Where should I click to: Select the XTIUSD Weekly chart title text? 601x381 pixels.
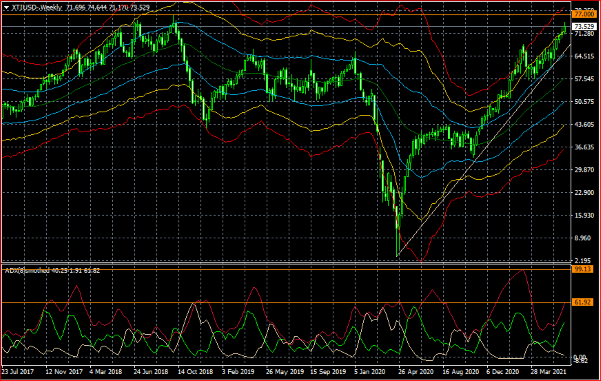coord(37,7)
